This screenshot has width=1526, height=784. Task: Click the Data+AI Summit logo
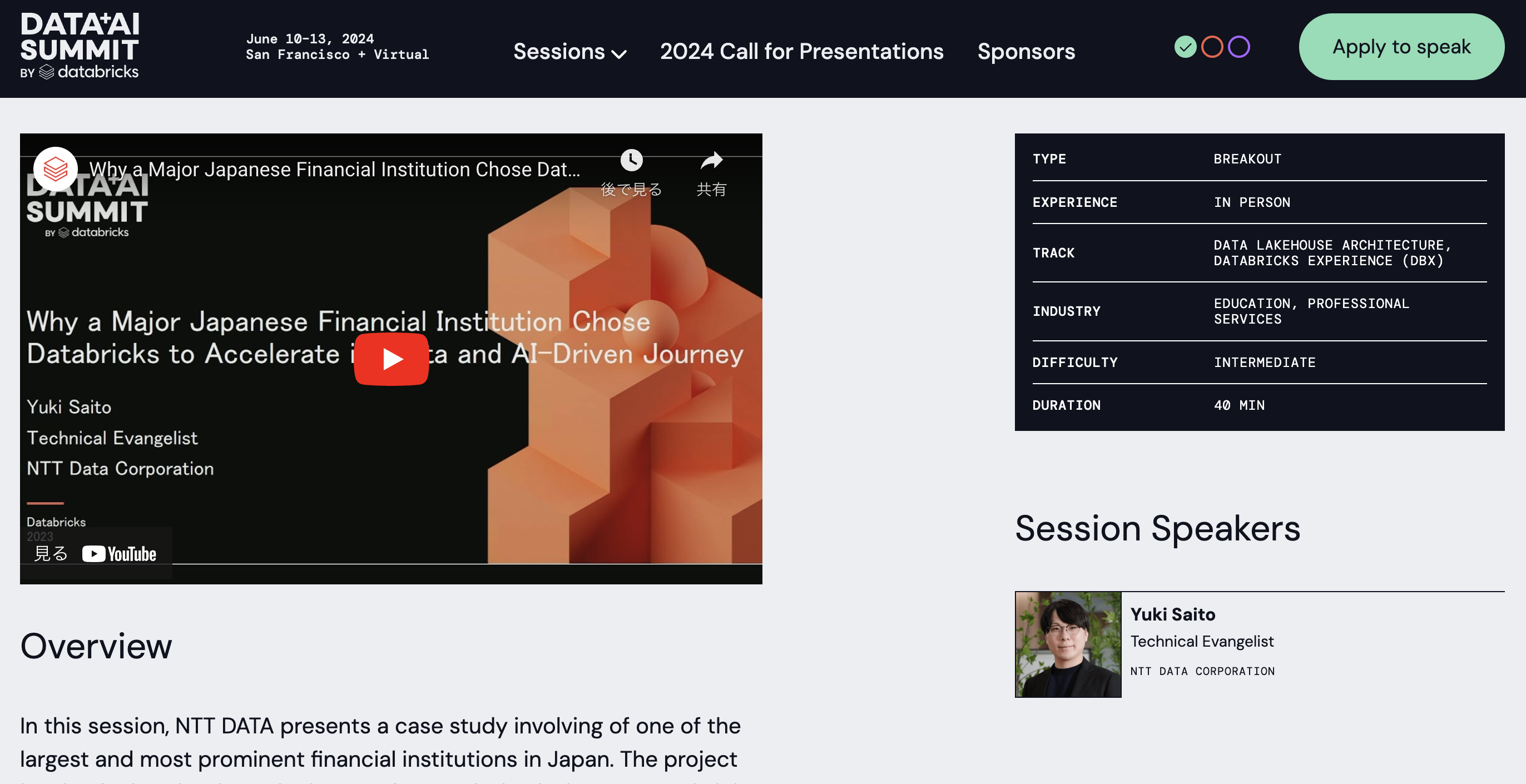pyautogui.click(x=80, y=37)
